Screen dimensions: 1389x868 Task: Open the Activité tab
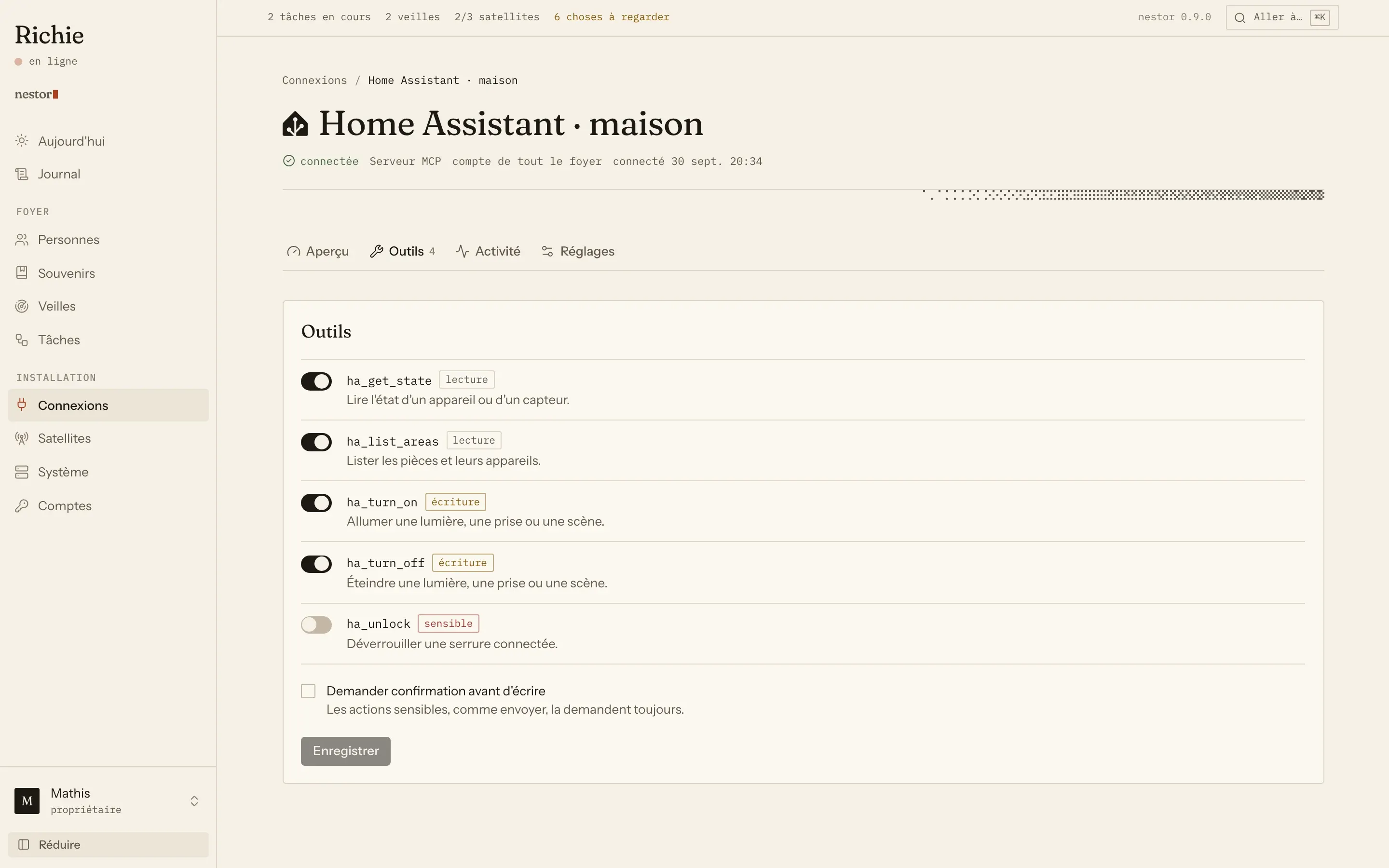point(488,251)
